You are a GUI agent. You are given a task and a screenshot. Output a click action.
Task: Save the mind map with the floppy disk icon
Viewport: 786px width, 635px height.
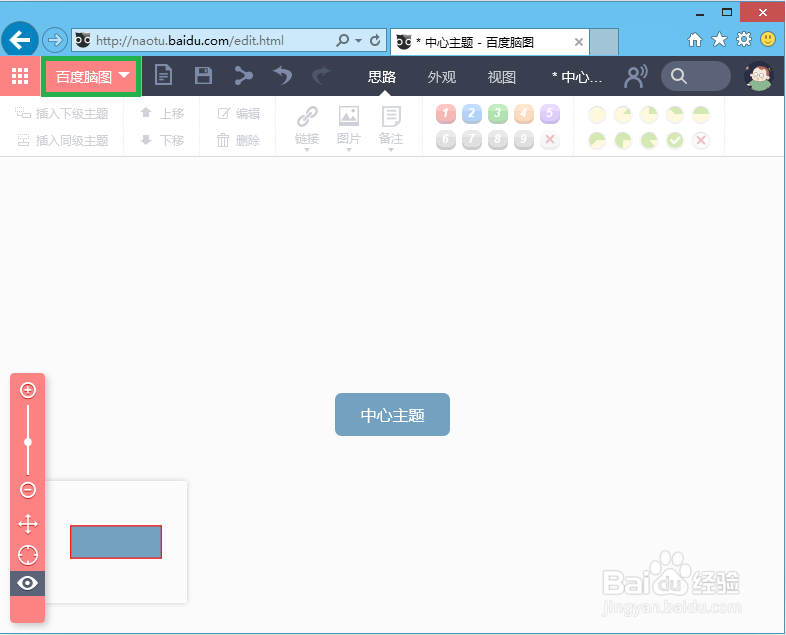(x=203, y=76)
